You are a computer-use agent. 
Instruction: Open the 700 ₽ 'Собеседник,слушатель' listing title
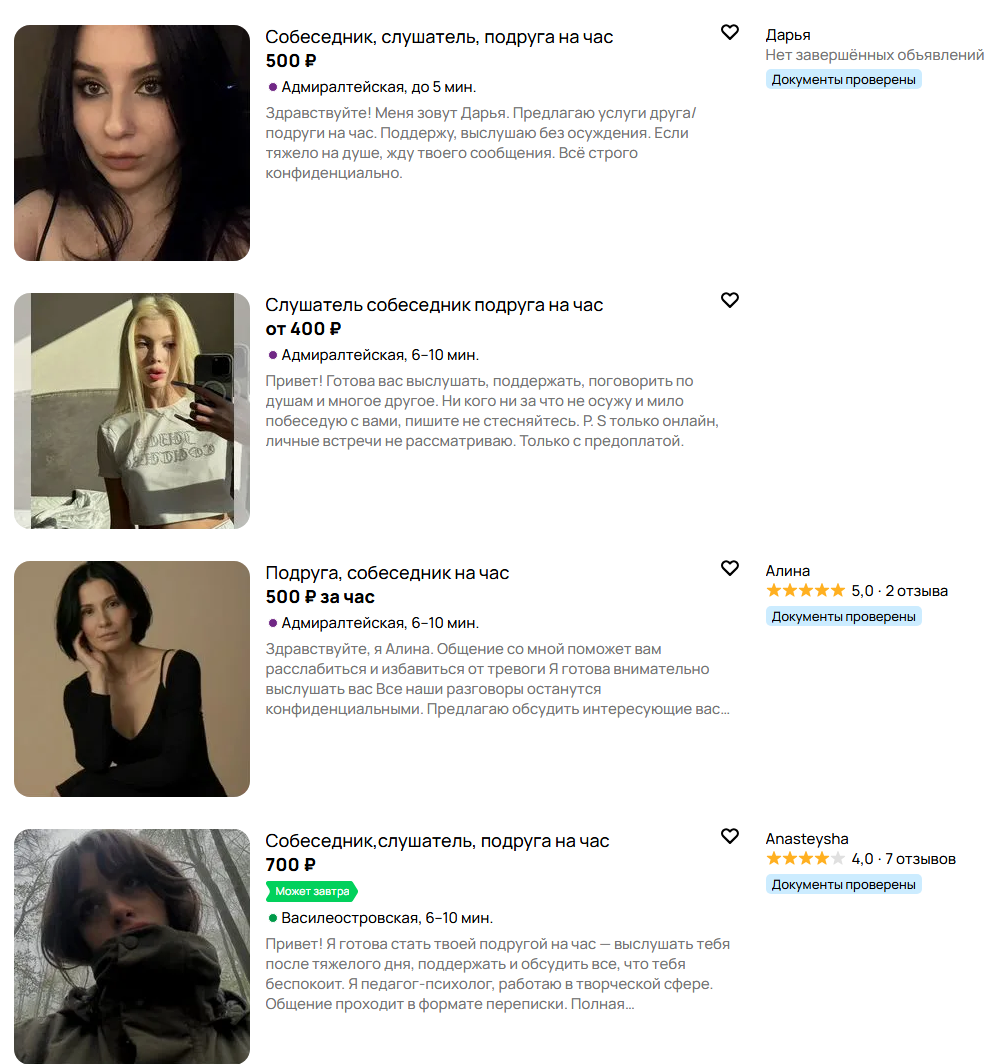coord(437,841)
